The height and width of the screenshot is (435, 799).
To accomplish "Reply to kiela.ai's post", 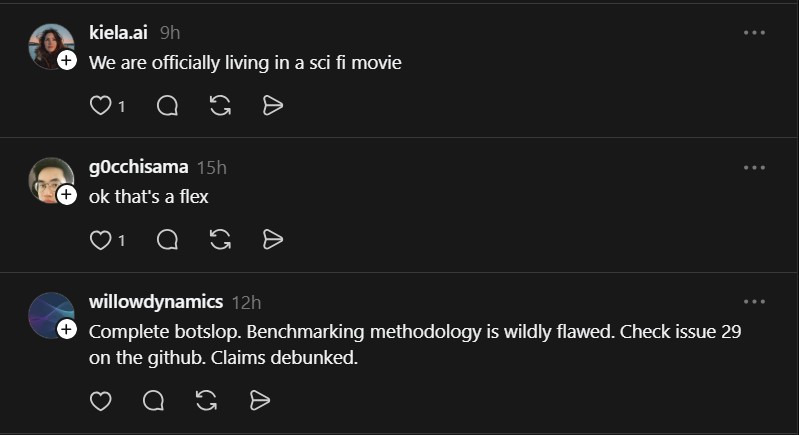I will (x=168, y=105).
